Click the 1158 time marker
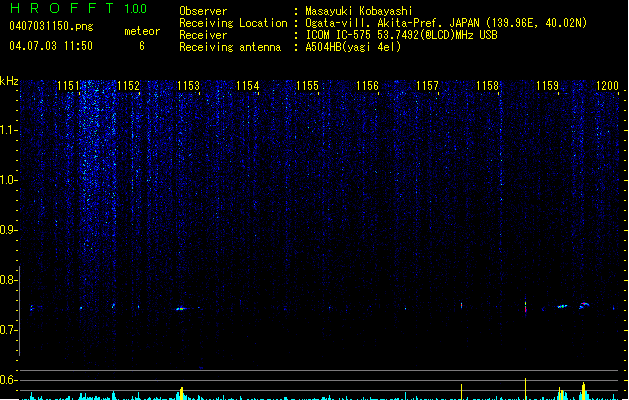The height and width of the screenshot is (400, 629). pos(487,85)
